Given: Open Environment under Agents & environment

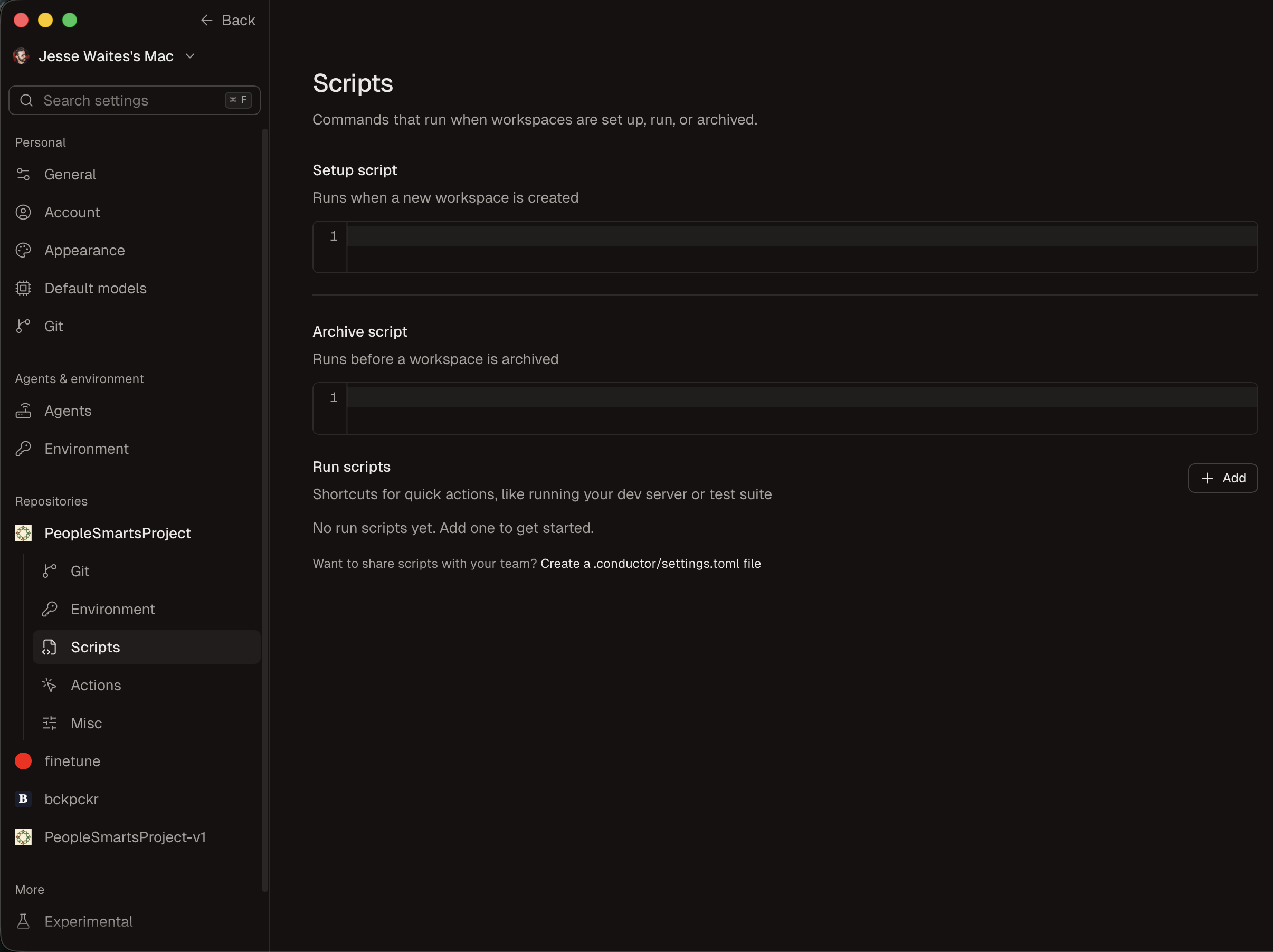Looking at the screenshot, I should [x=135, y=449].
